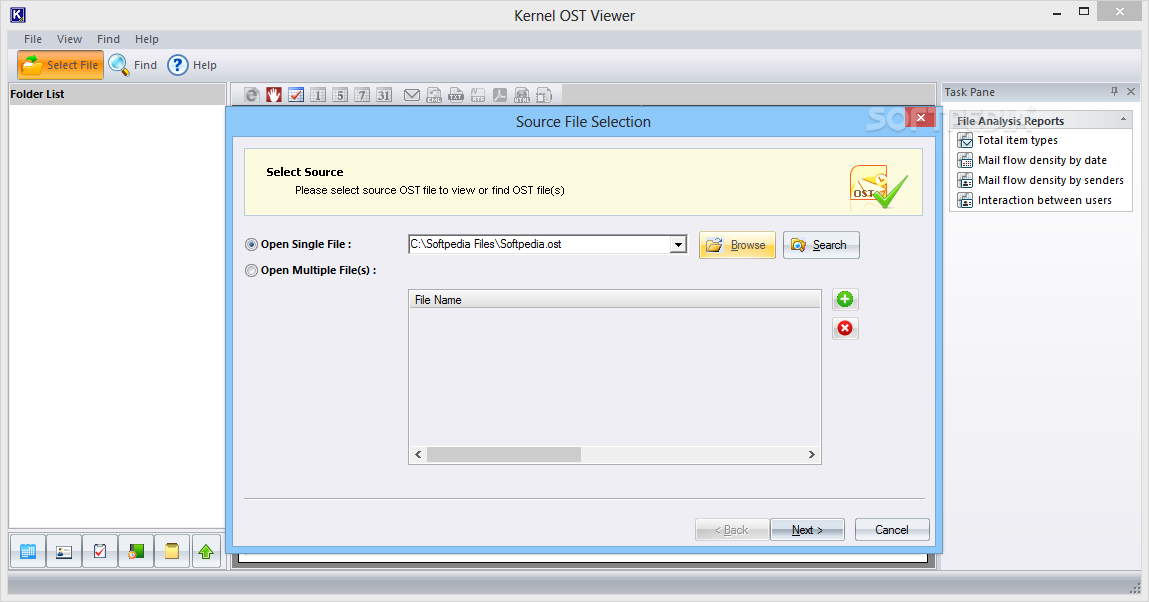
Task: Click the EML export icon
Action: click(x=434, y=94)
